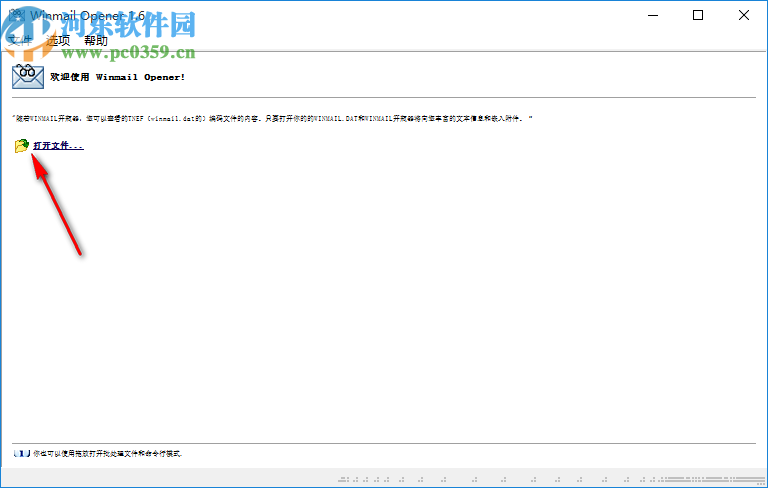This screenshot has height=488, width=768.
Task: Click the Winmail Opener title bar icon
Action: tap(16, 15)
